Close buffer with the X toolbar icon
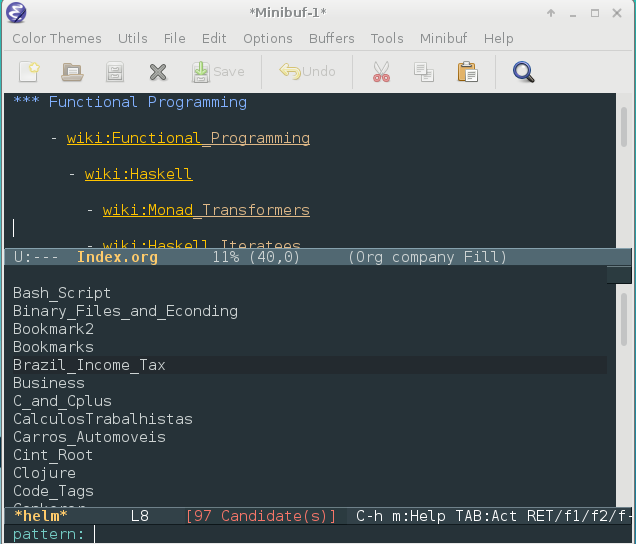Screen dimensions: 636x544 (158, 72)
